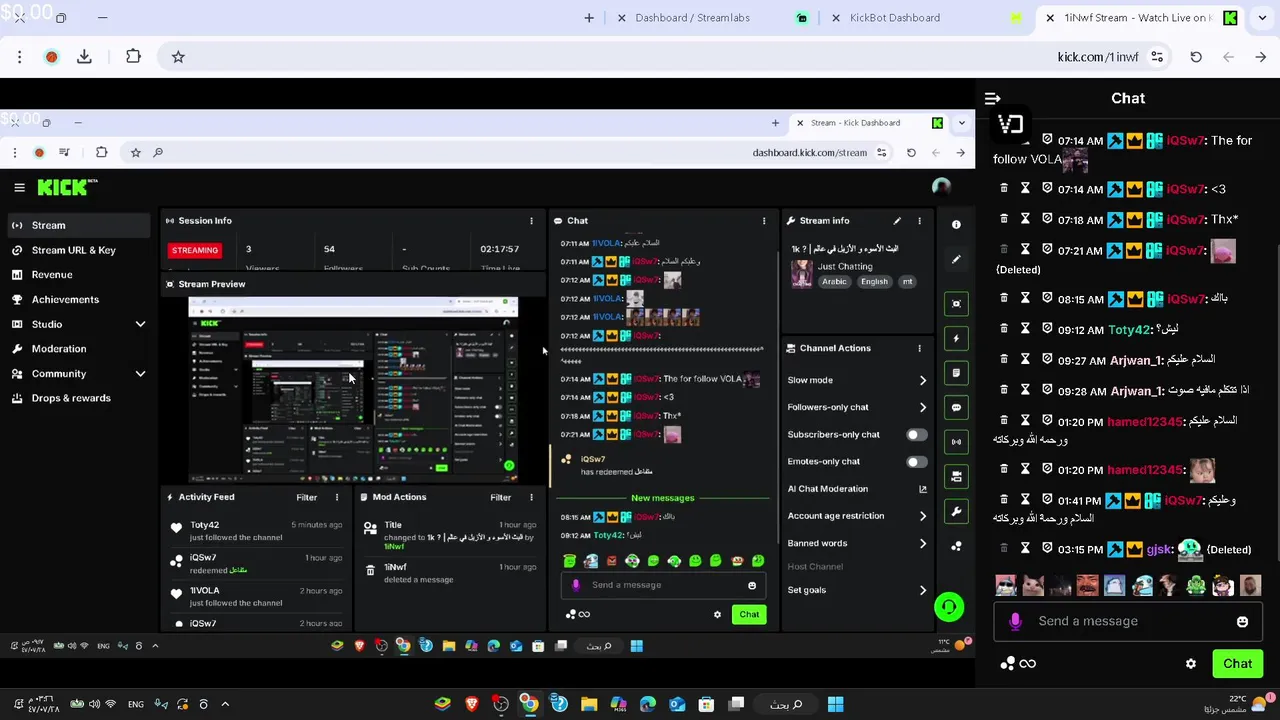Toggle Subscribers-only chat switch
Image resolution: width=1280 pixels, height=720 pixels.
[x=916, y=435]
